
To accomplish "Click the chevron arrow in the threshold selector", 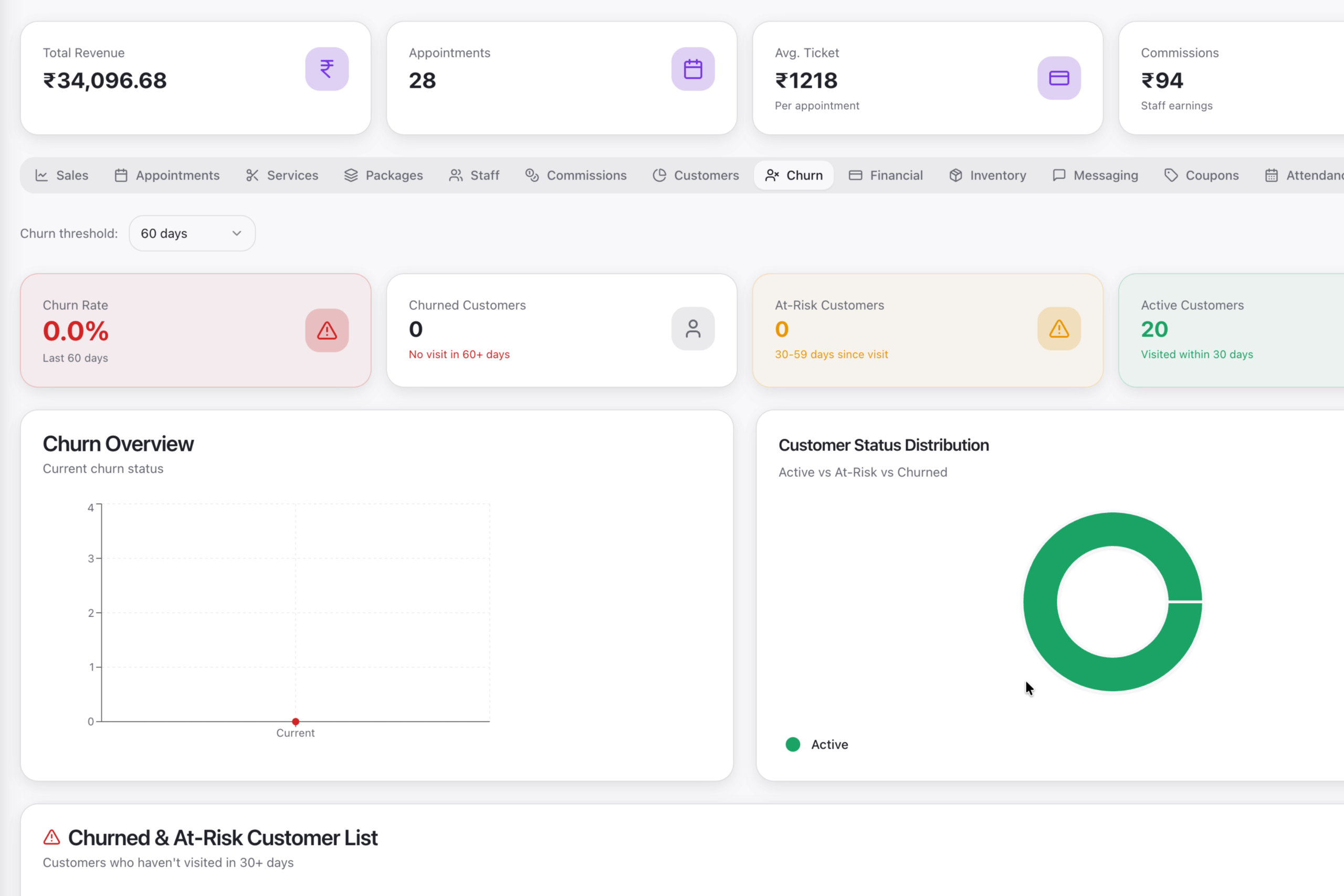I will tap(237, 233).
